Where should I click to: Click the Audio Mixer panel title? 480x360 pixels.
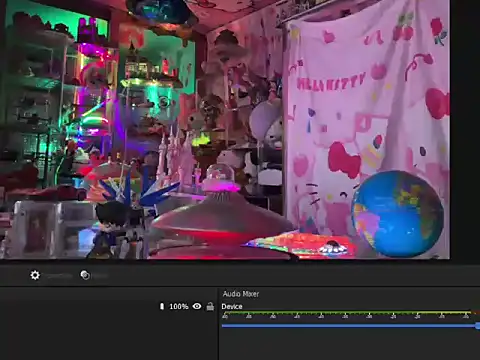coord(241,294)
